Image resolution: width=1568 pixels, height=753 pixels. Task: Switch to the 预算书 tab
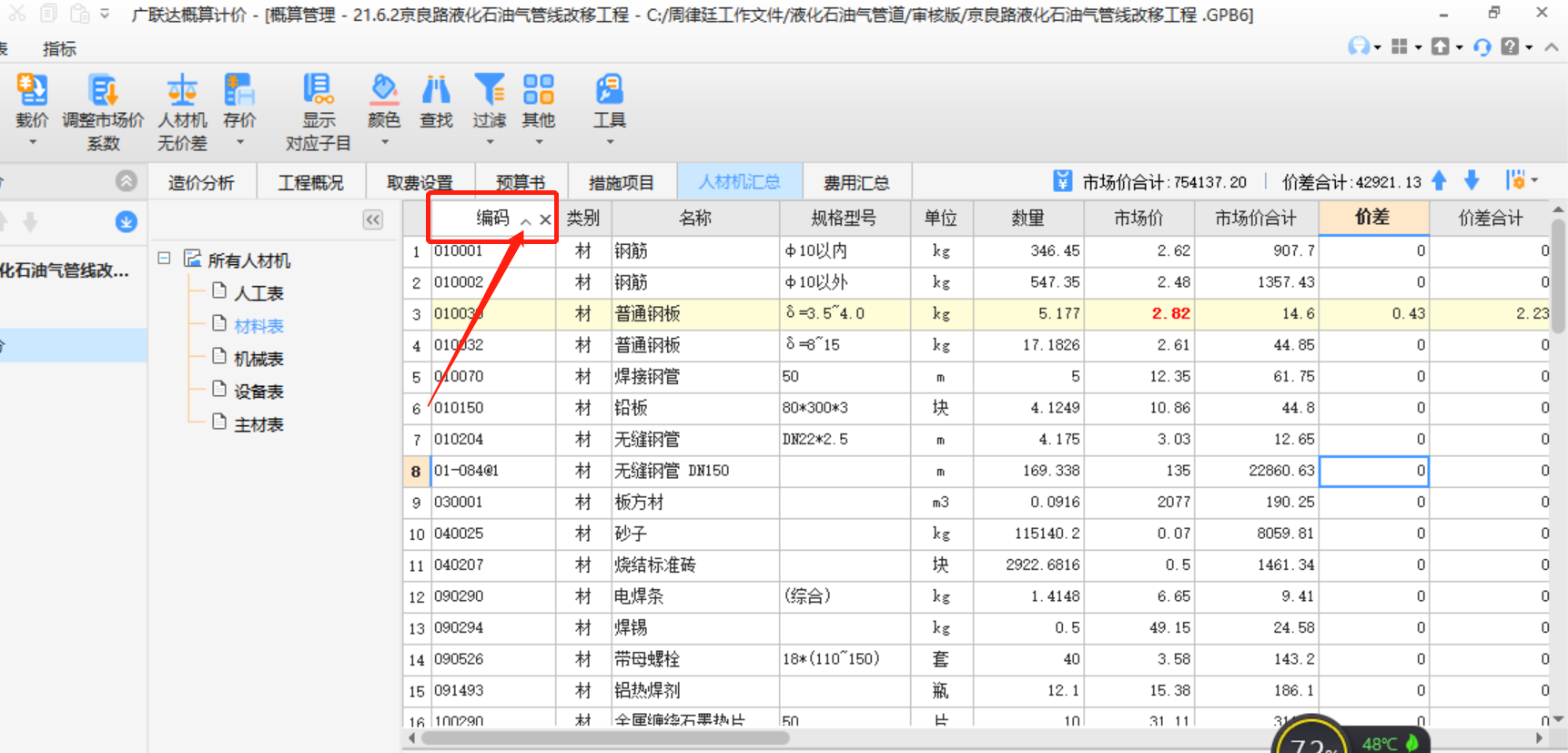click(521, 182)
